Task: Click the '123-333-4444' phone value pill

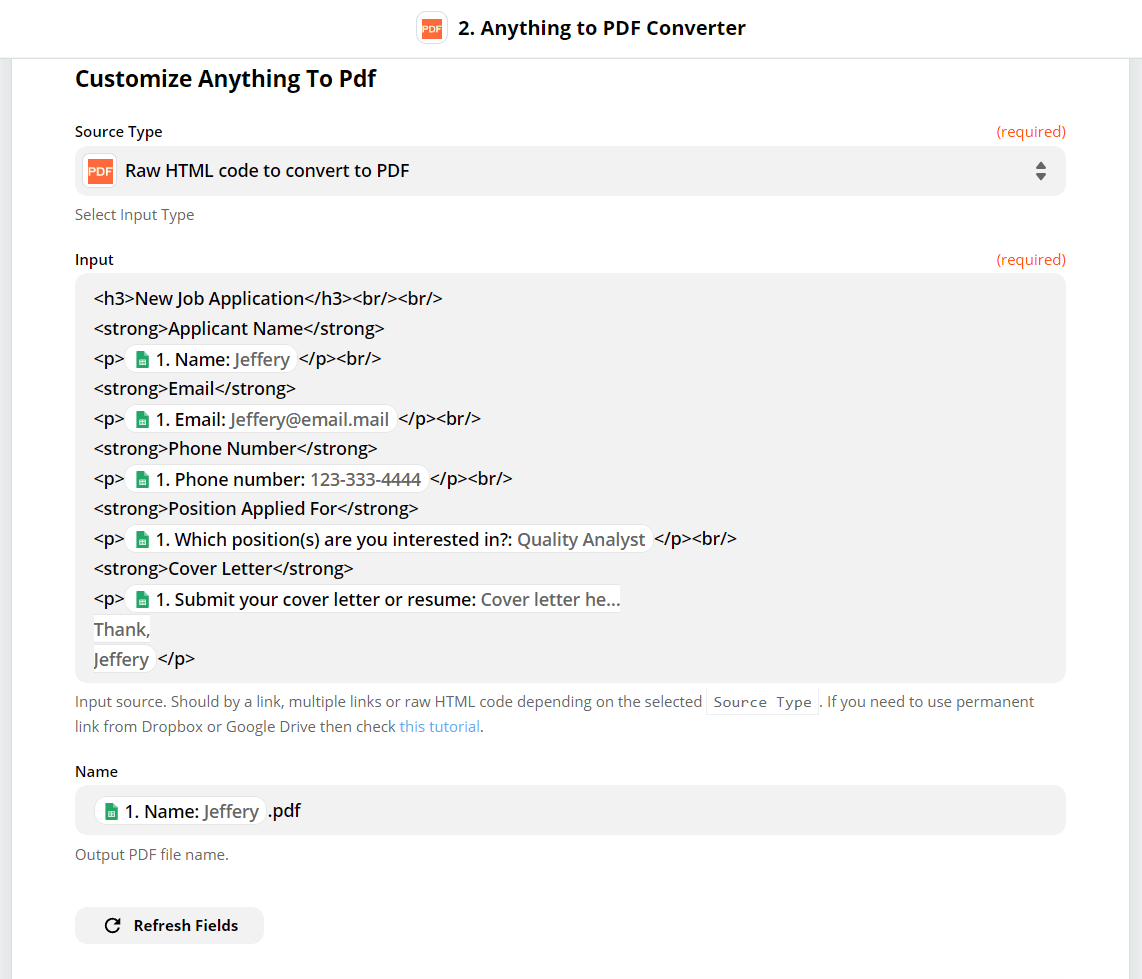Action: tap(367, 478)
